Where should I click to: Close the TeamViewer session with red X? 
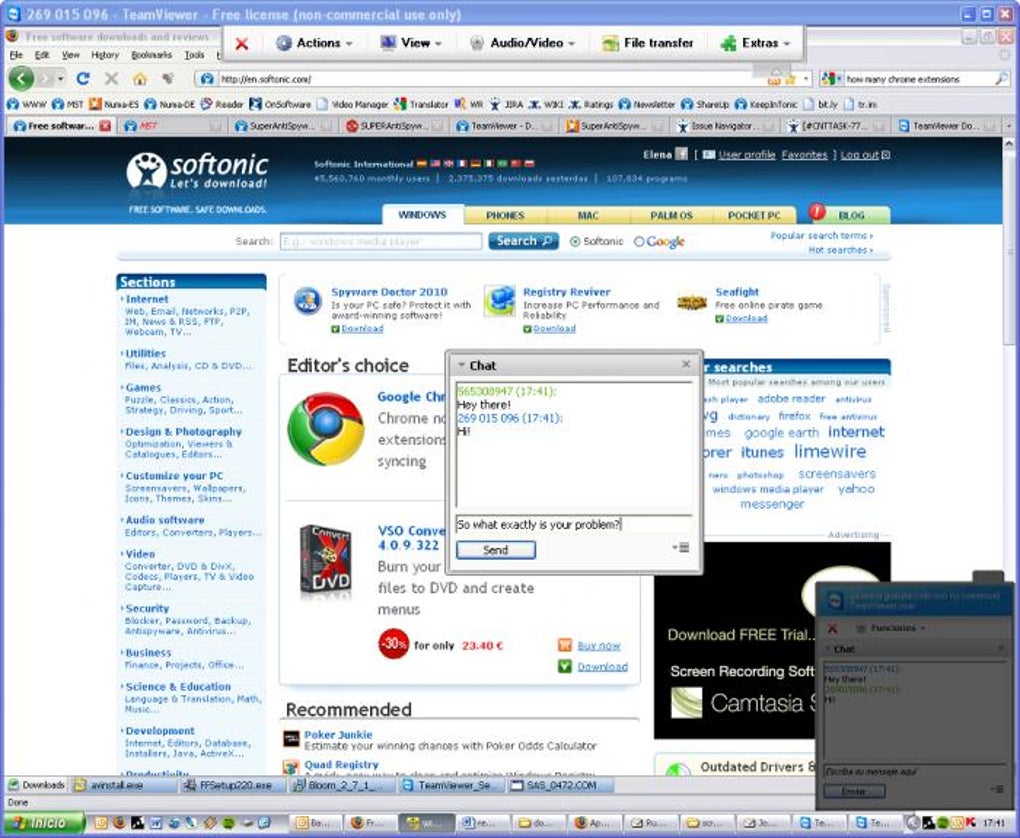241,44
